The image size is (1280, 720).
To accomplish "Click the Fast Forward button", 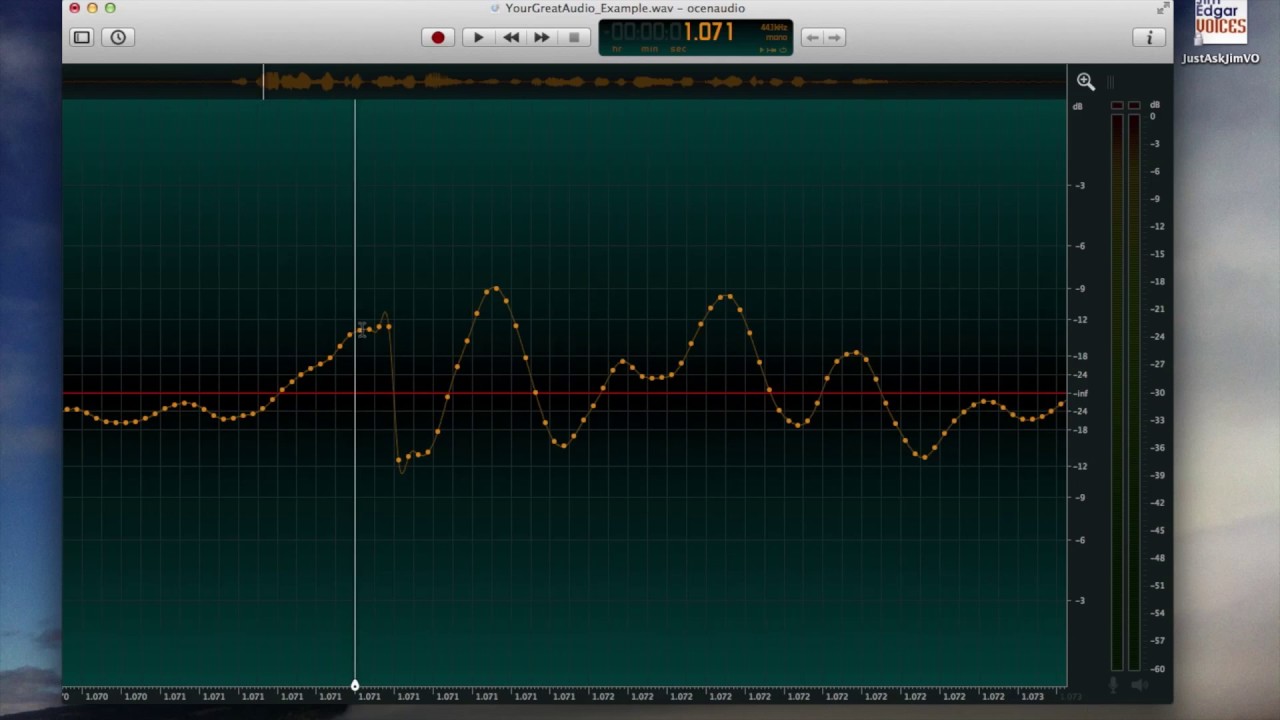I will click(x=541, y=37).
